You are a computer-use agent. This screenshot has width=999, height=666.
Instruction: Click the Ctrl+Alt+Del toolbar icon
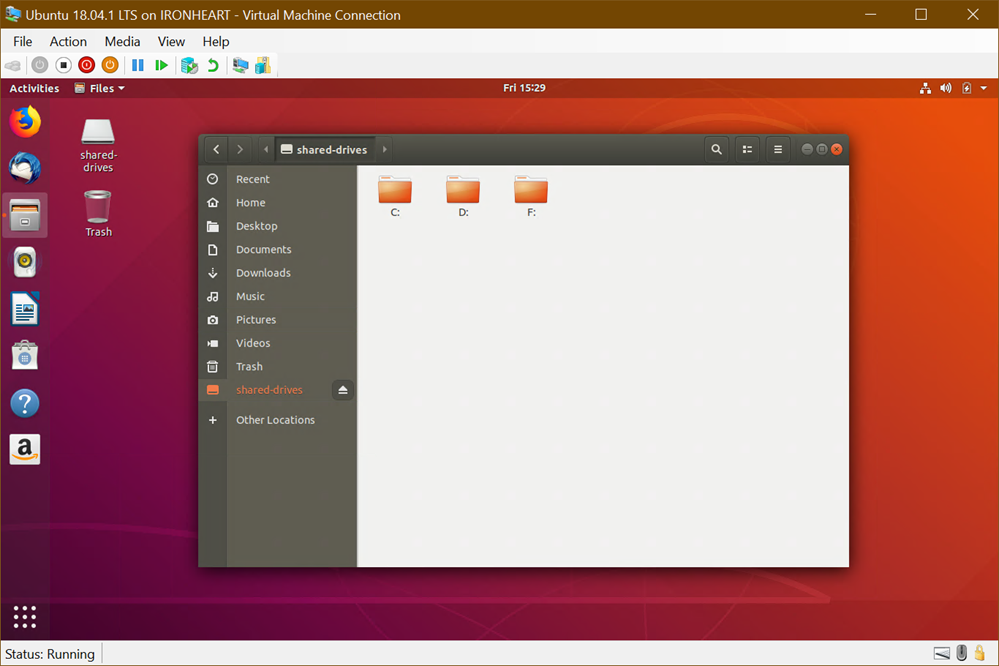[x=13, y=65]
